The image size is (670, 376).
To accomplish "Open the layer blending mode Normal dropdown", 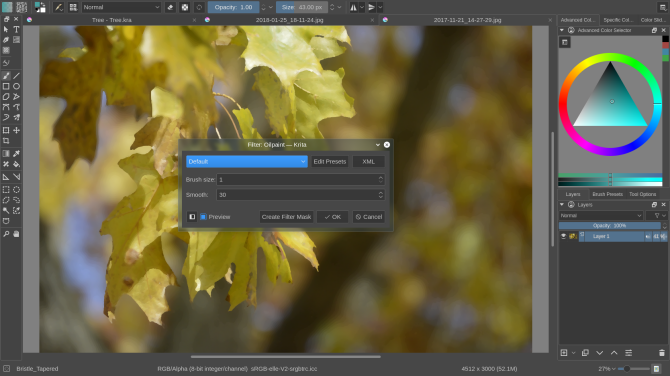I will (601, 216).
